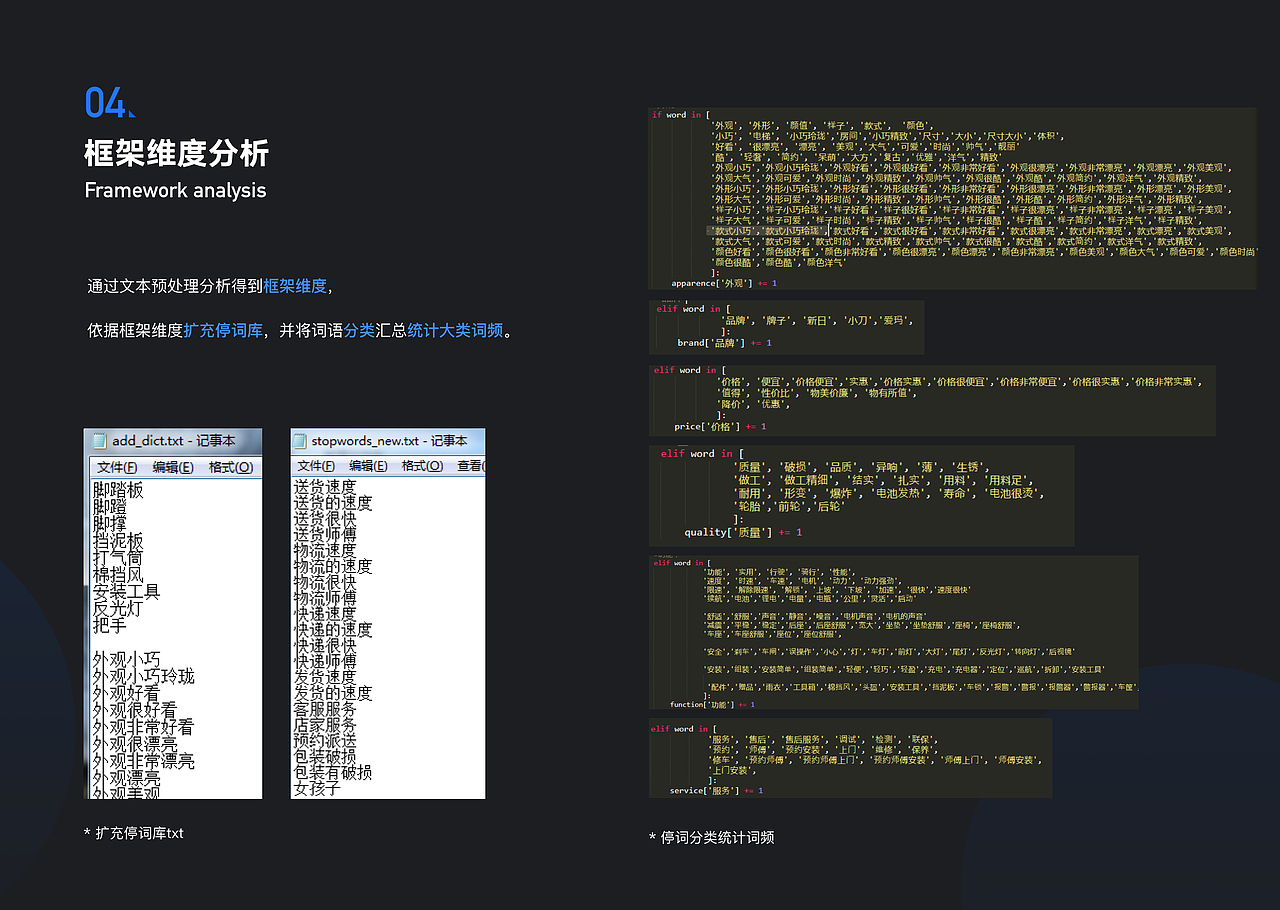Click the code line brand['品牌'] += 1

(x=725, y=343)
